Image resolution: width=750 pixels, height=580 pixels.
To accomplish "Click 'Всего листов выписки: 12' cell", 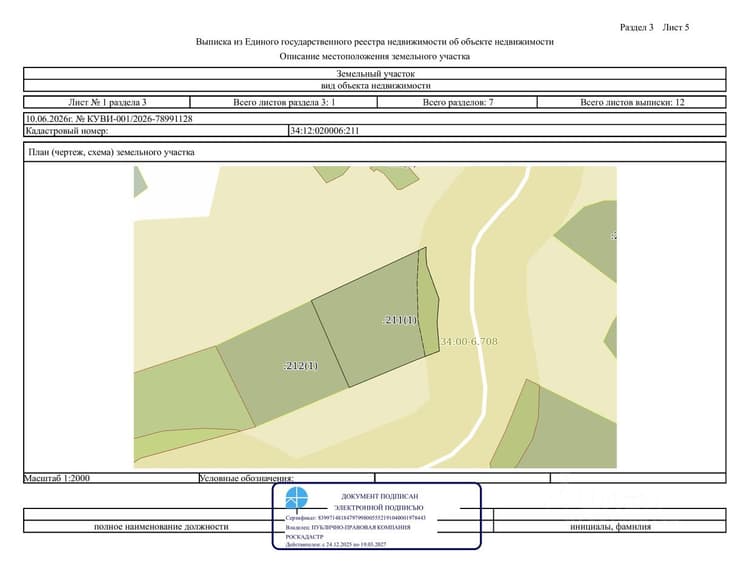I will click(x=632, y=102).
